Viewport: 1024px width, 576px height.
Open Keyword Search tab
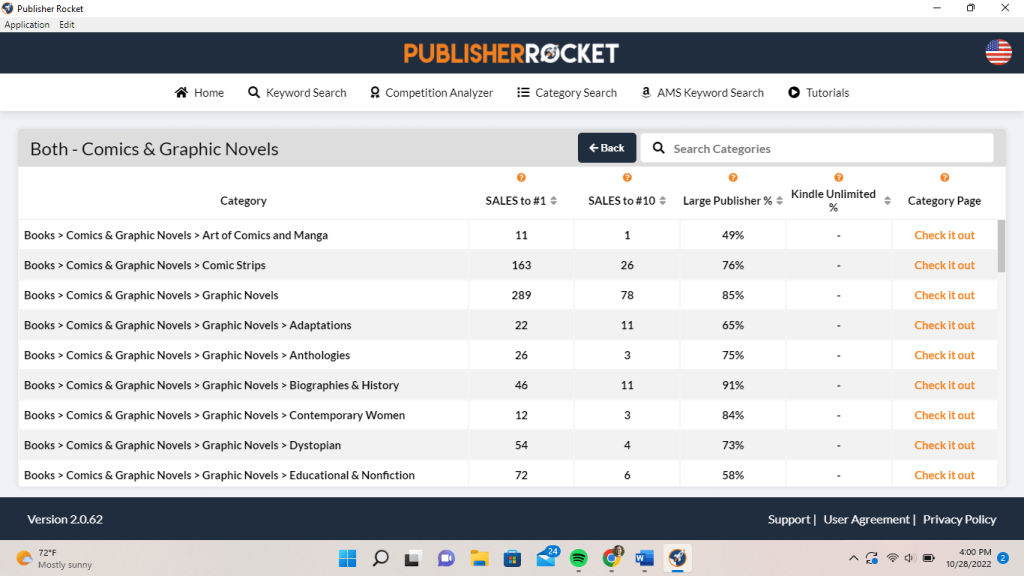[x=297, y=93]
